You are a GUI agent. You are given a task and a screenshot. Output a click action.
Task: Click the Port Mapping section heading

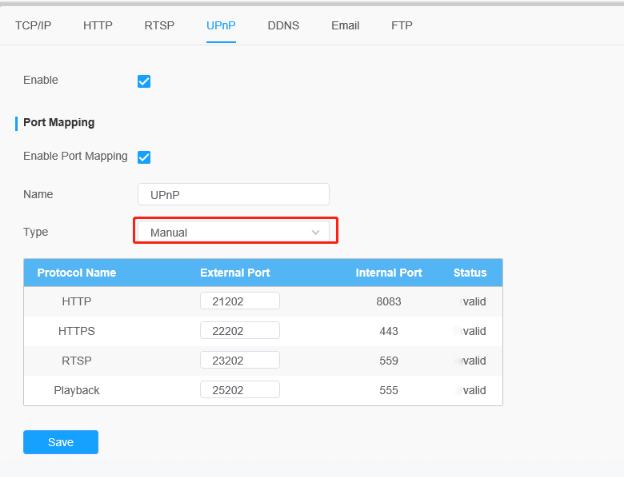59,123
